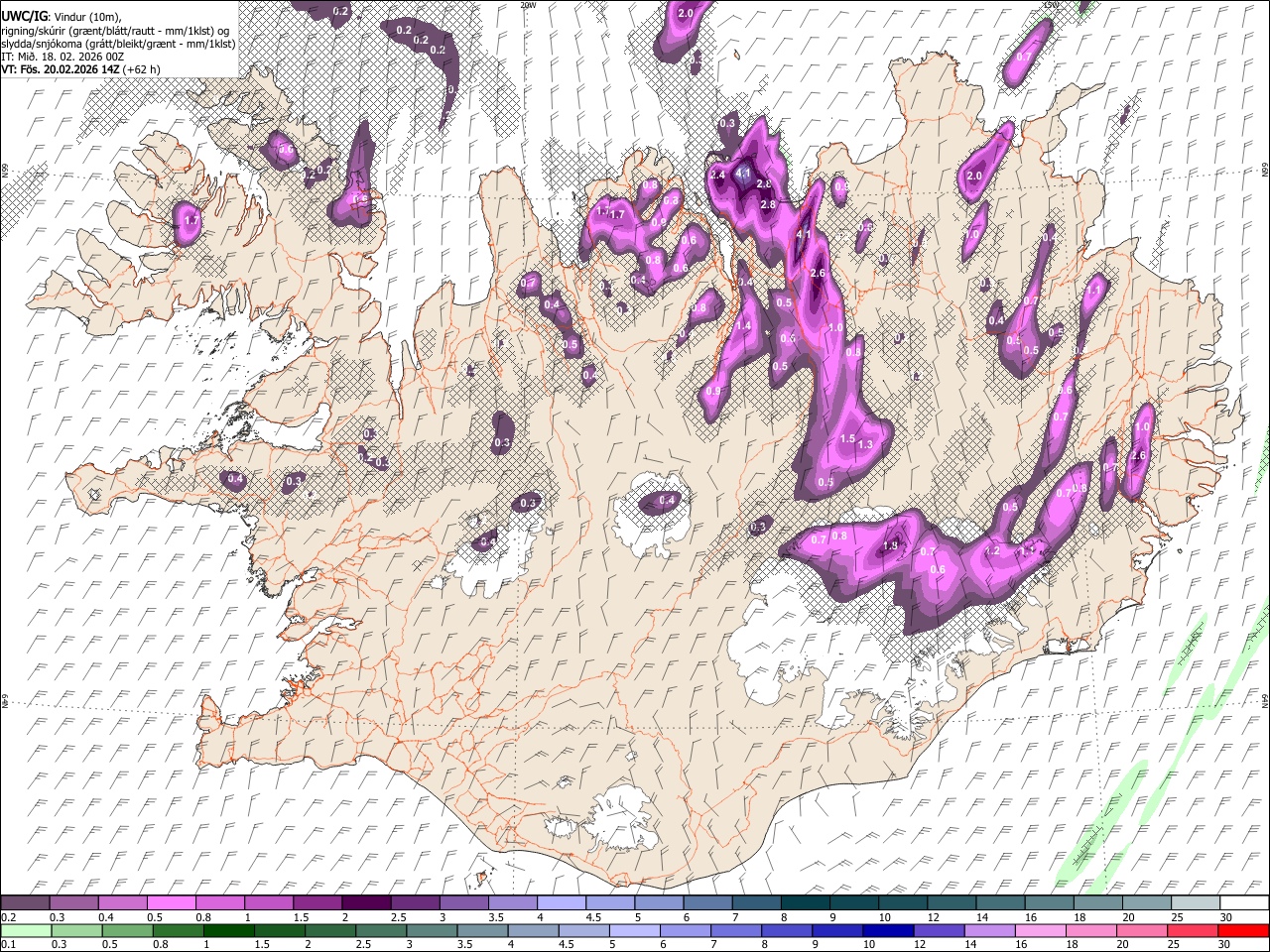Click the grey-green swatch between 3 and 3.5 in the lower legend
This screenshot has height=952, width=1270.
click(x=432, y=931)
